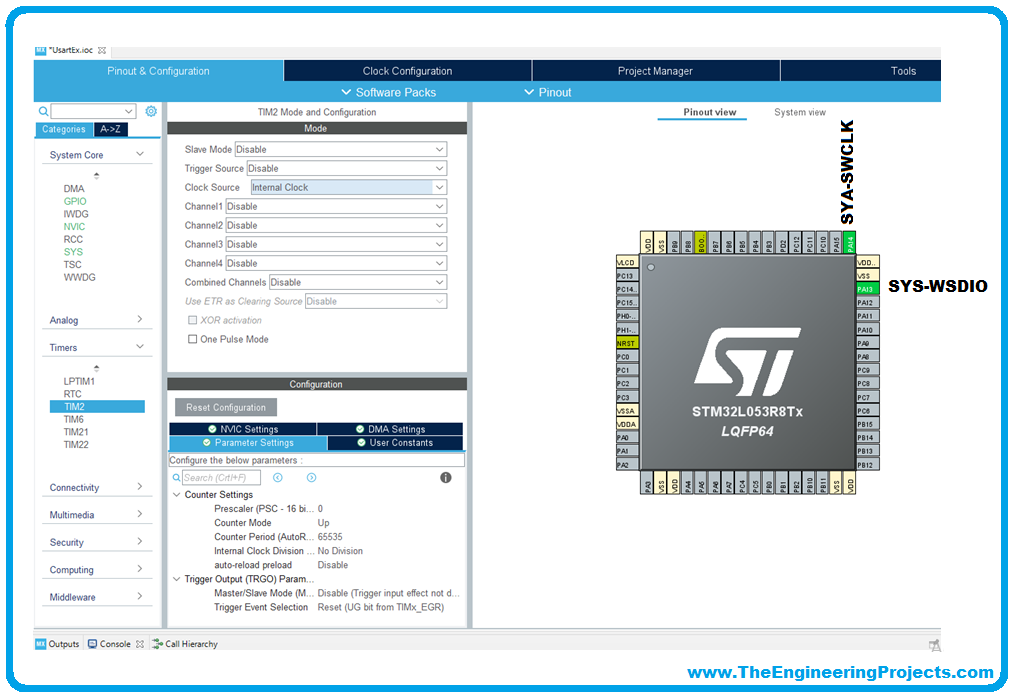Expand the Computing category

tap(97, 569)
